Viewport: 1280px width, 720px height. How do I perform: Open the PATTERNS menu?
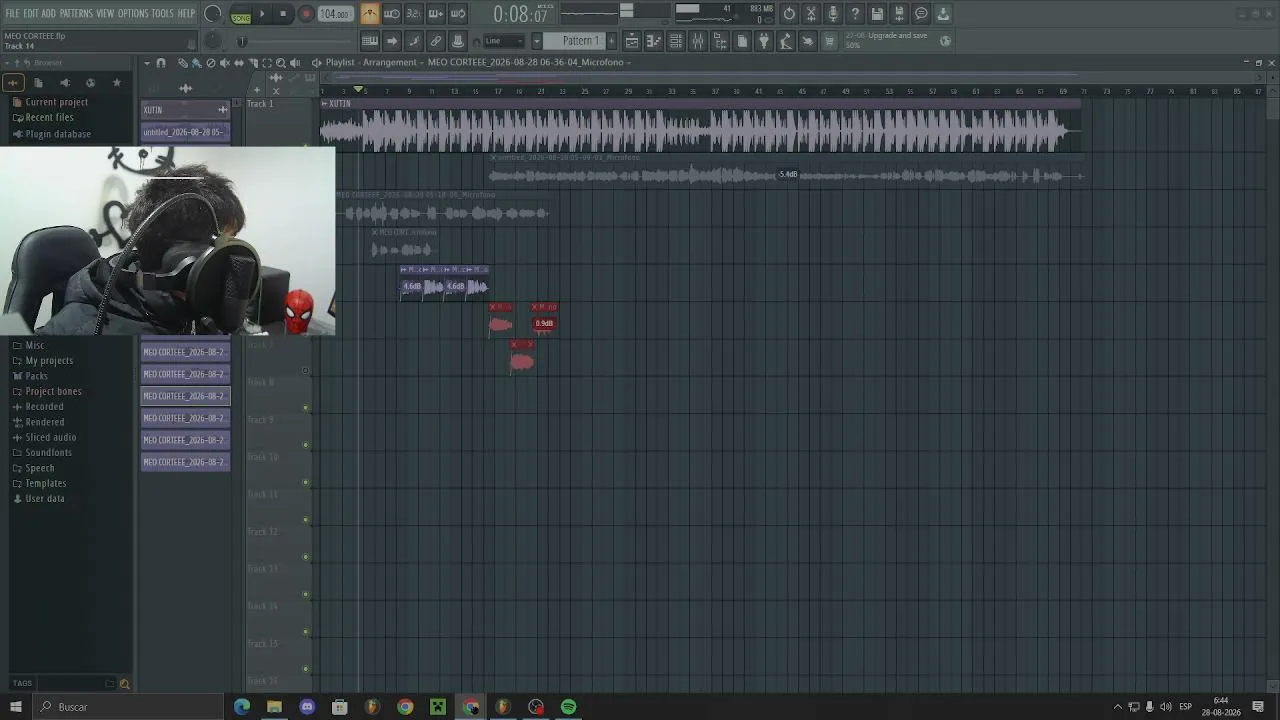[x=76, y=14]
